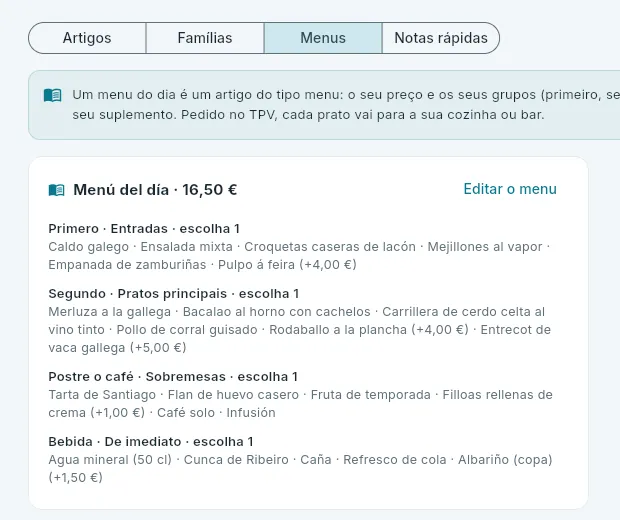The image size is (620, 520).
Task: Click Fruta de temporada
Action: coord(370,395)
